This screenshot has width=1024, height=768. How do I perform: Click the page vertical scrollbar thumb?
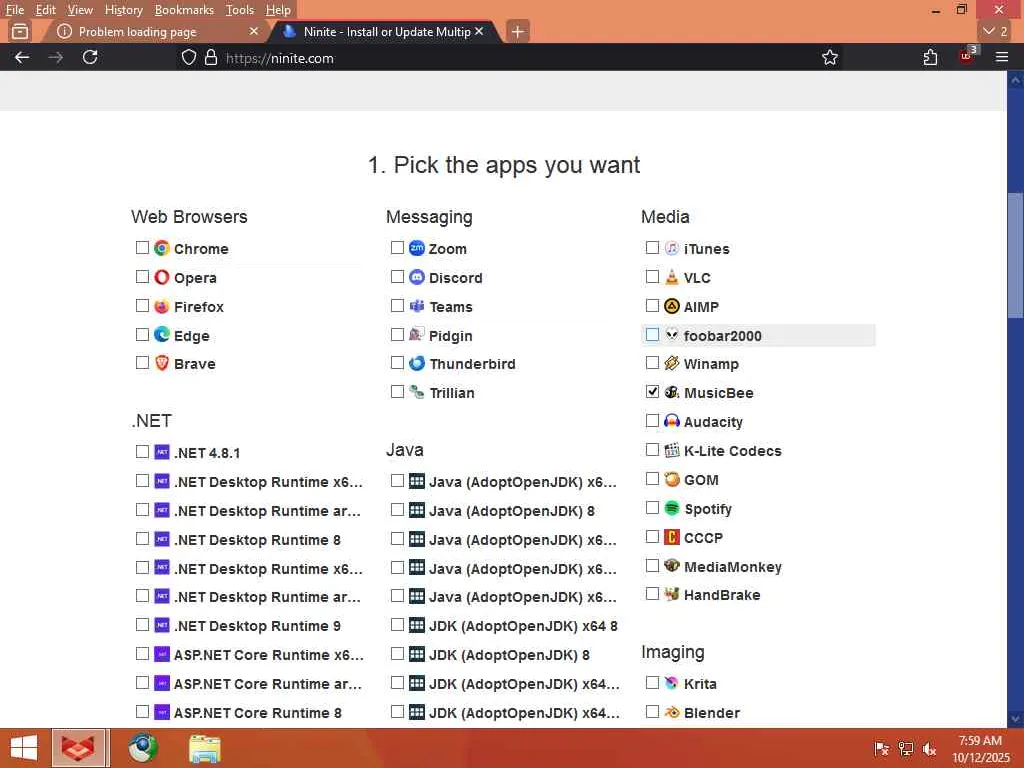coord(1016,255)
